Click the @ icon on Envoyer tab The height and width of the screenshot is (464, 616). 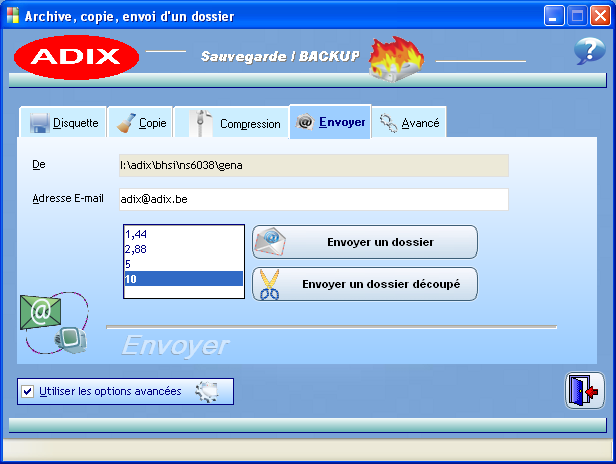tap(304, 122)
